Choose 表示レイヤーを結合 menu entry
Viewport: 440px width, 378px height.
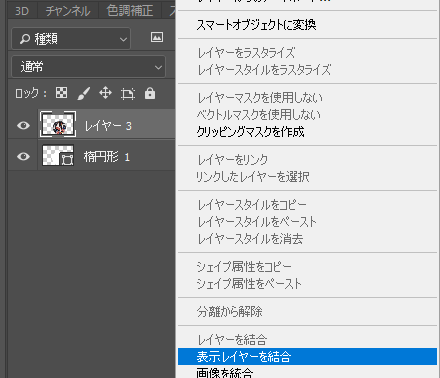click(307, 357)
